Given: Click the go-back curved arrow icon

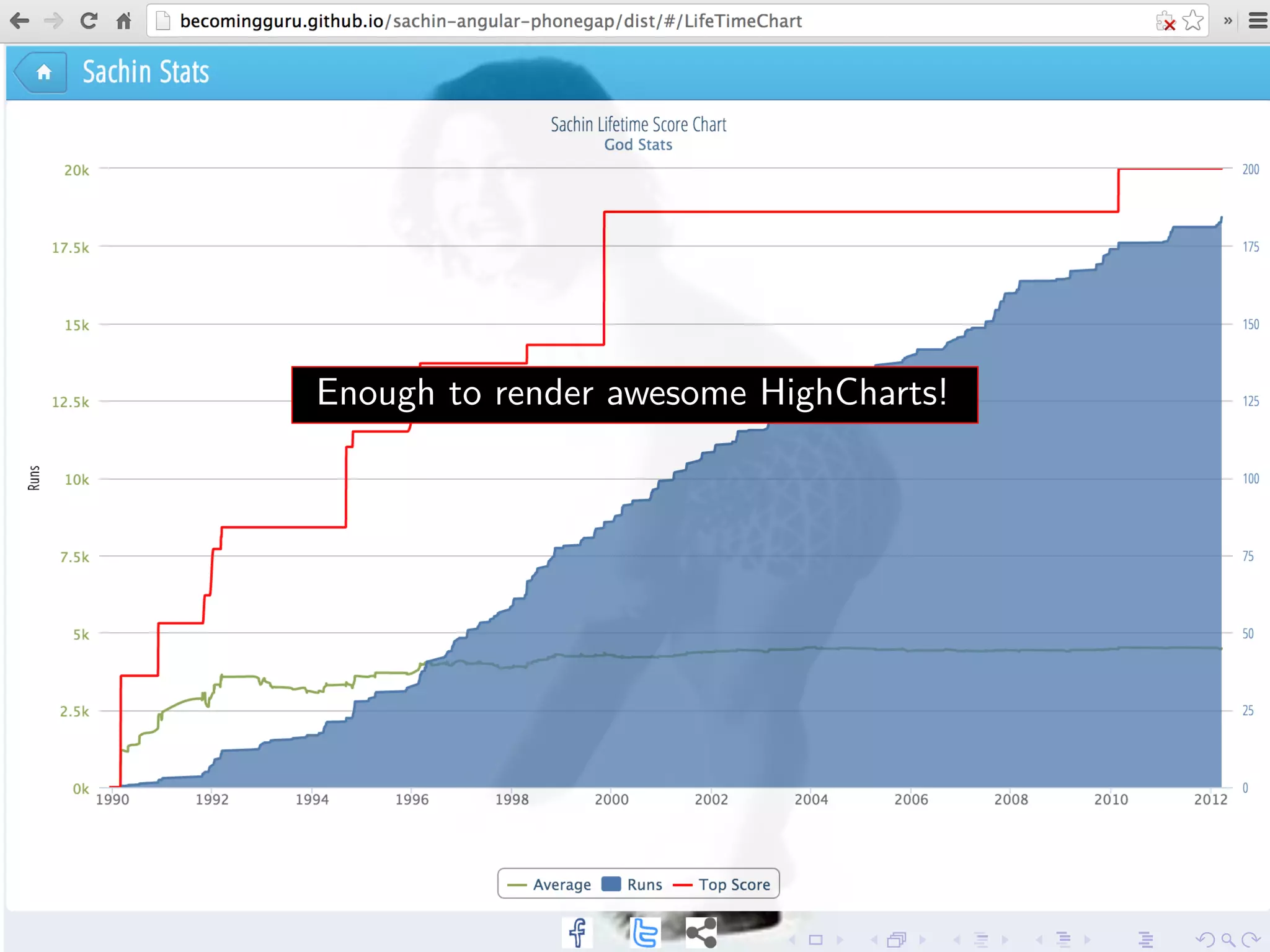Looking at the screenshot, I should 1205,940.
